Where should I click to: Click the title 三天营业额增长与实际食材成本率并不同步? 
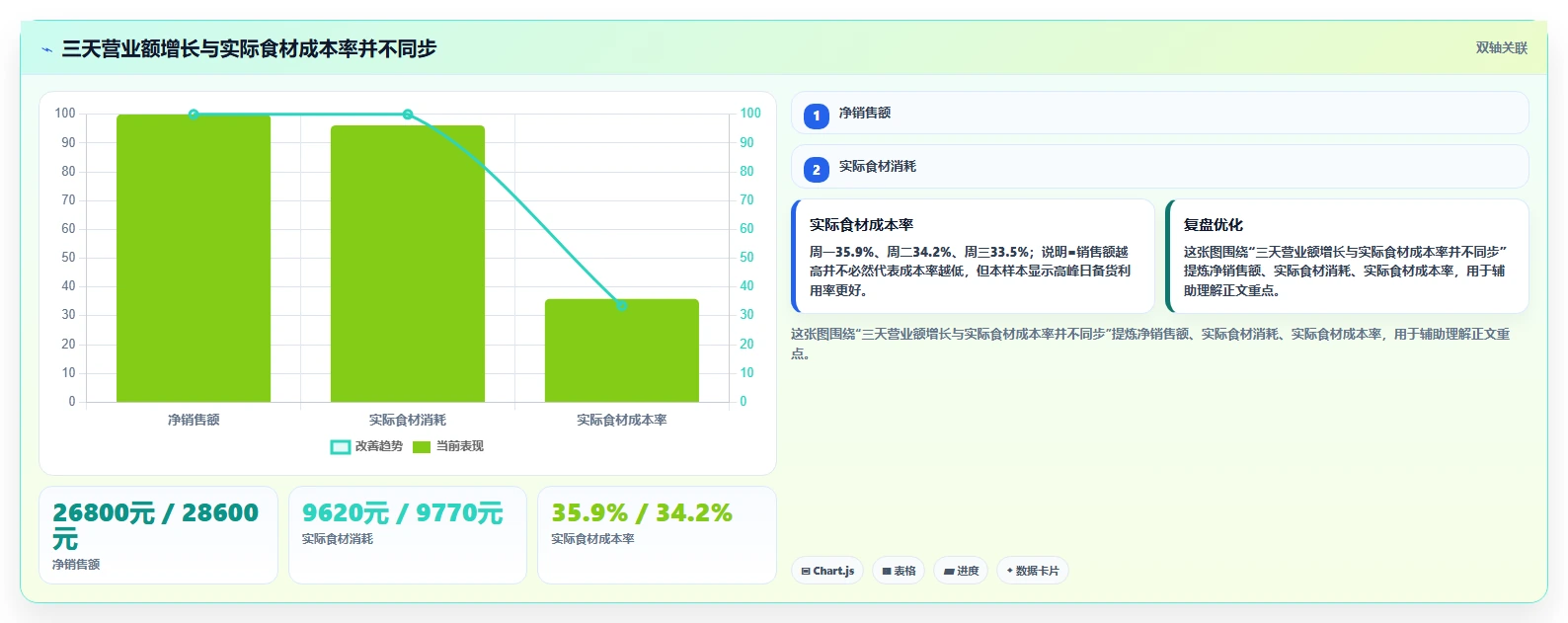click(249, 49)
